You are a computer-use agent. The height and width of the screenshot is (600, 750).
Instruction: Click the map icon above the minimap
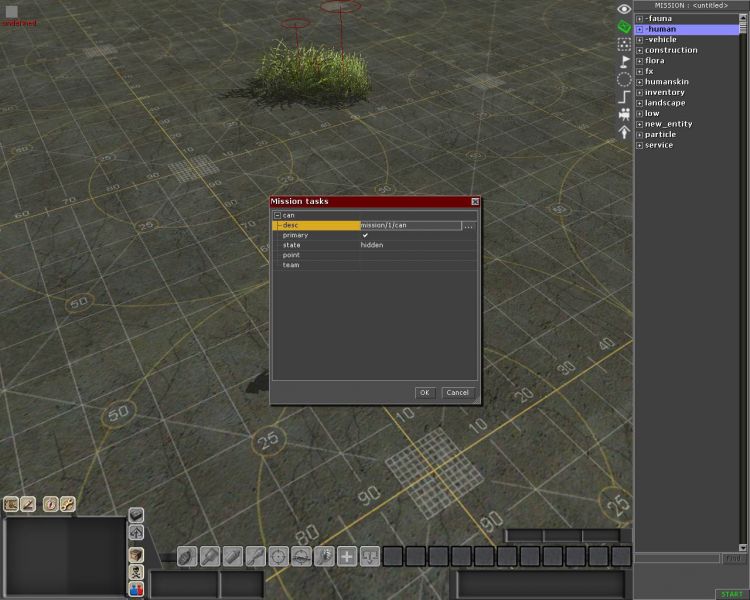pyautogui.click(x=11, y=504)
